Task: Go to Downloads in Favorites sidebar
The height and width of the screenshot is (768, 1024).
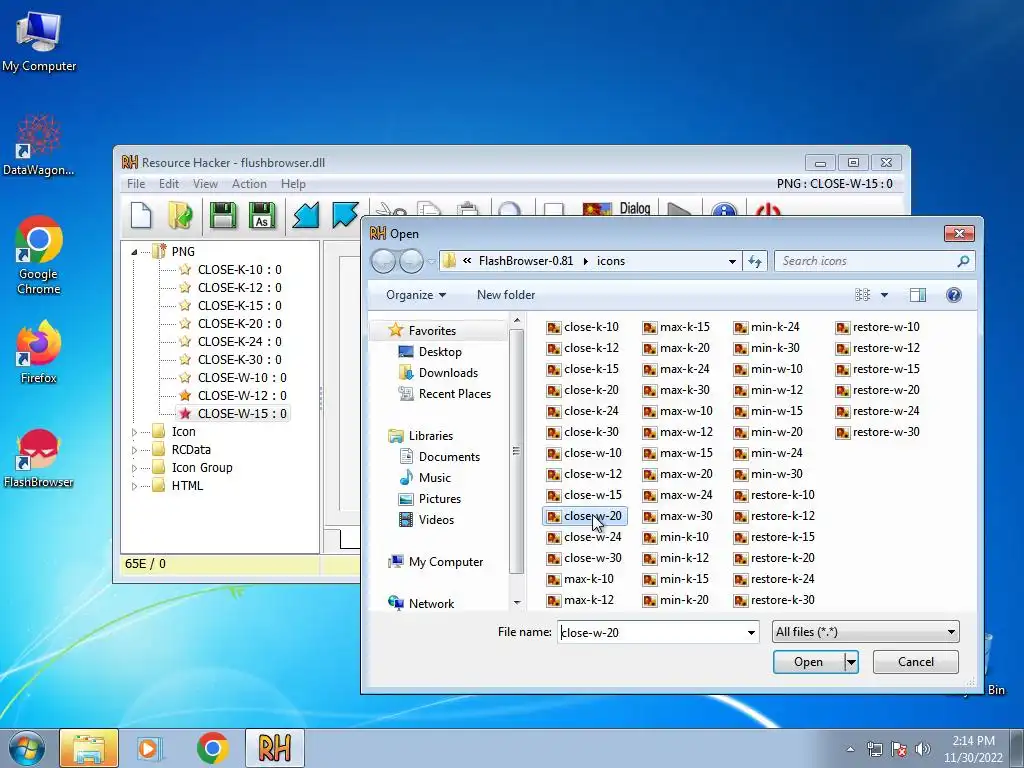Action: pyautogui.click(x=448, y=373)
